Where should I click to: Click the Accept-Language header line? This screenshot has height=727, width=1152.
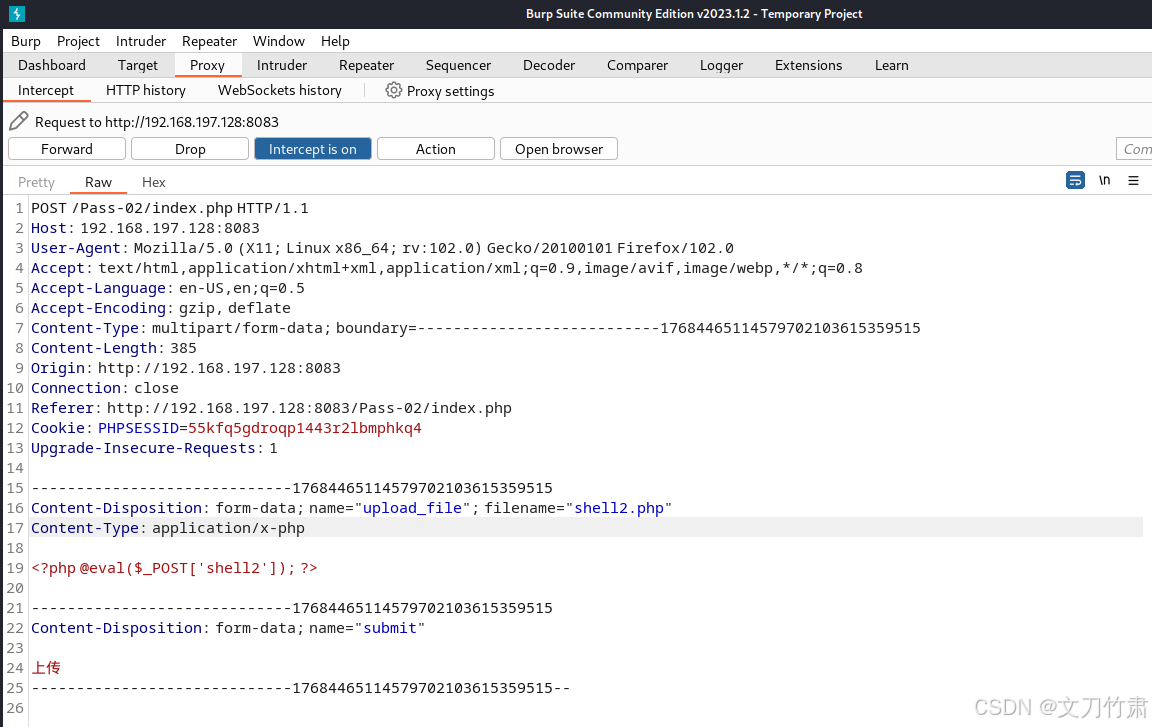coord(168,288)
